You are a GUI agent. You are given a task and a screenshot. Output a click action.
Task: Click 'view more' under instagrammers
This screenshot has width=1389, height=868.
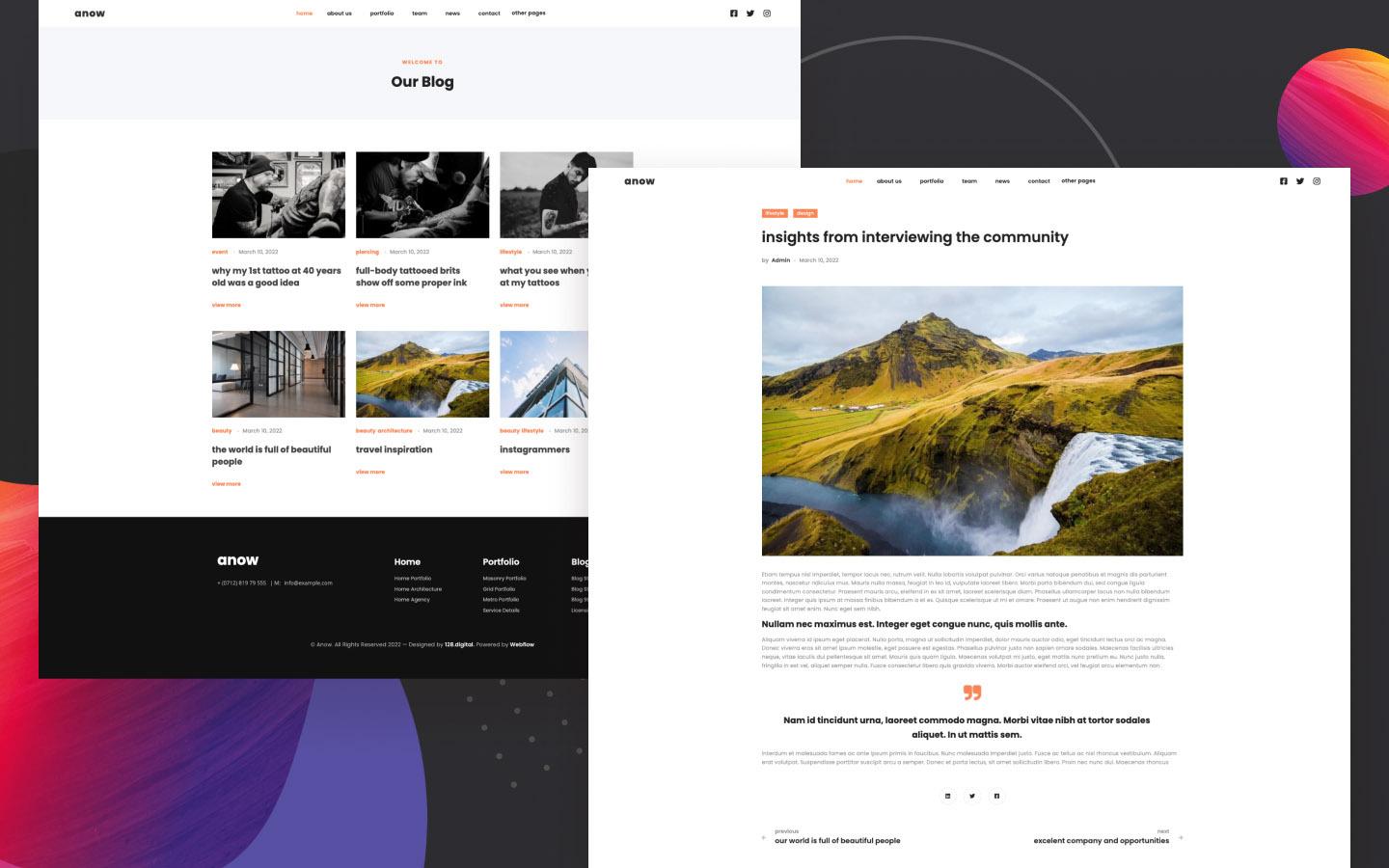pos(514,472)
